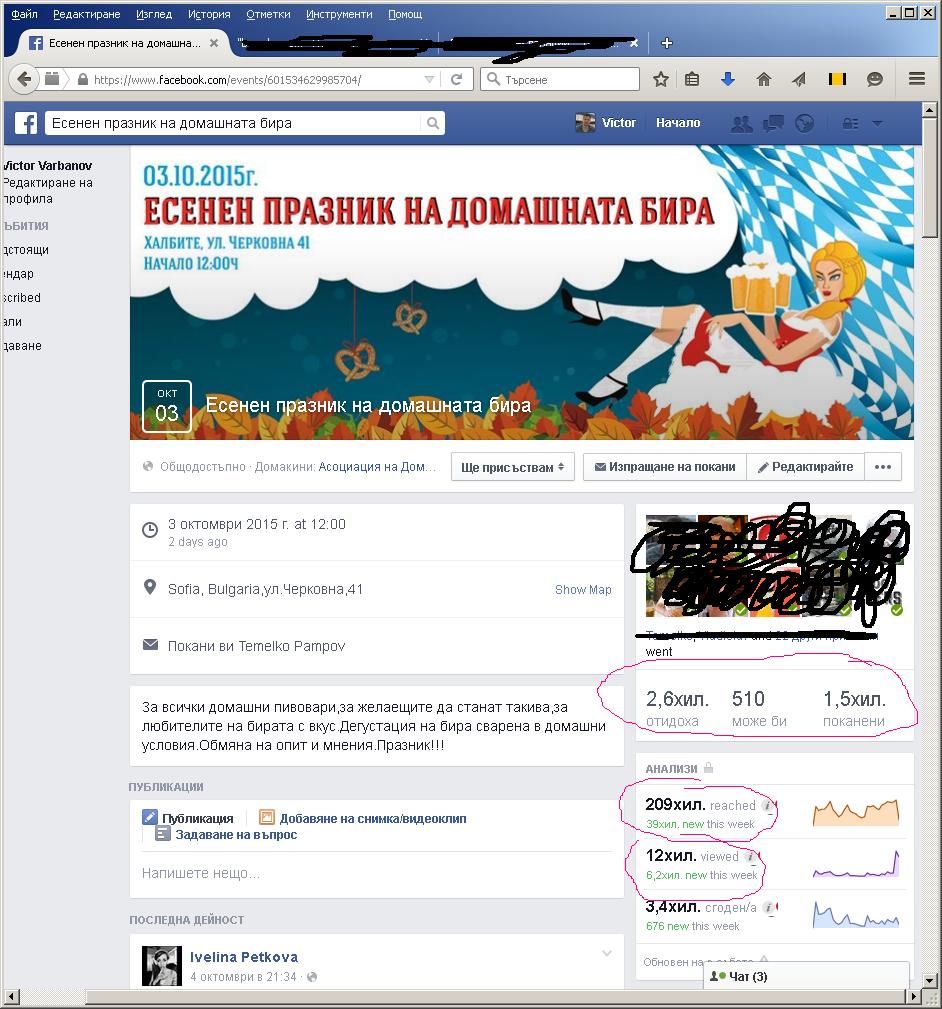Open the Firefox downloads arrow icon
This screenshot has width=942, height=1009.
coord(728,80)
